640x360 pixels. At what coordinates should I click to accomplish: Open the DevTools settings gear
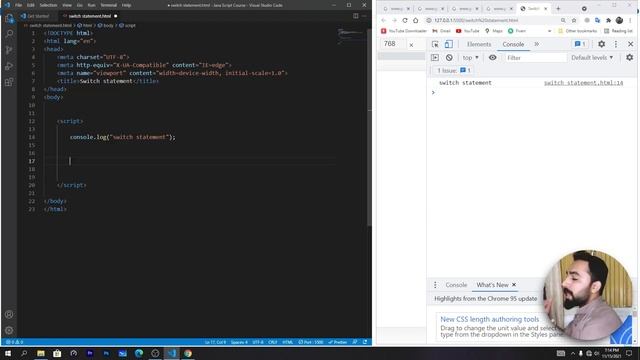pyautogui.click(x=602, y=44)
